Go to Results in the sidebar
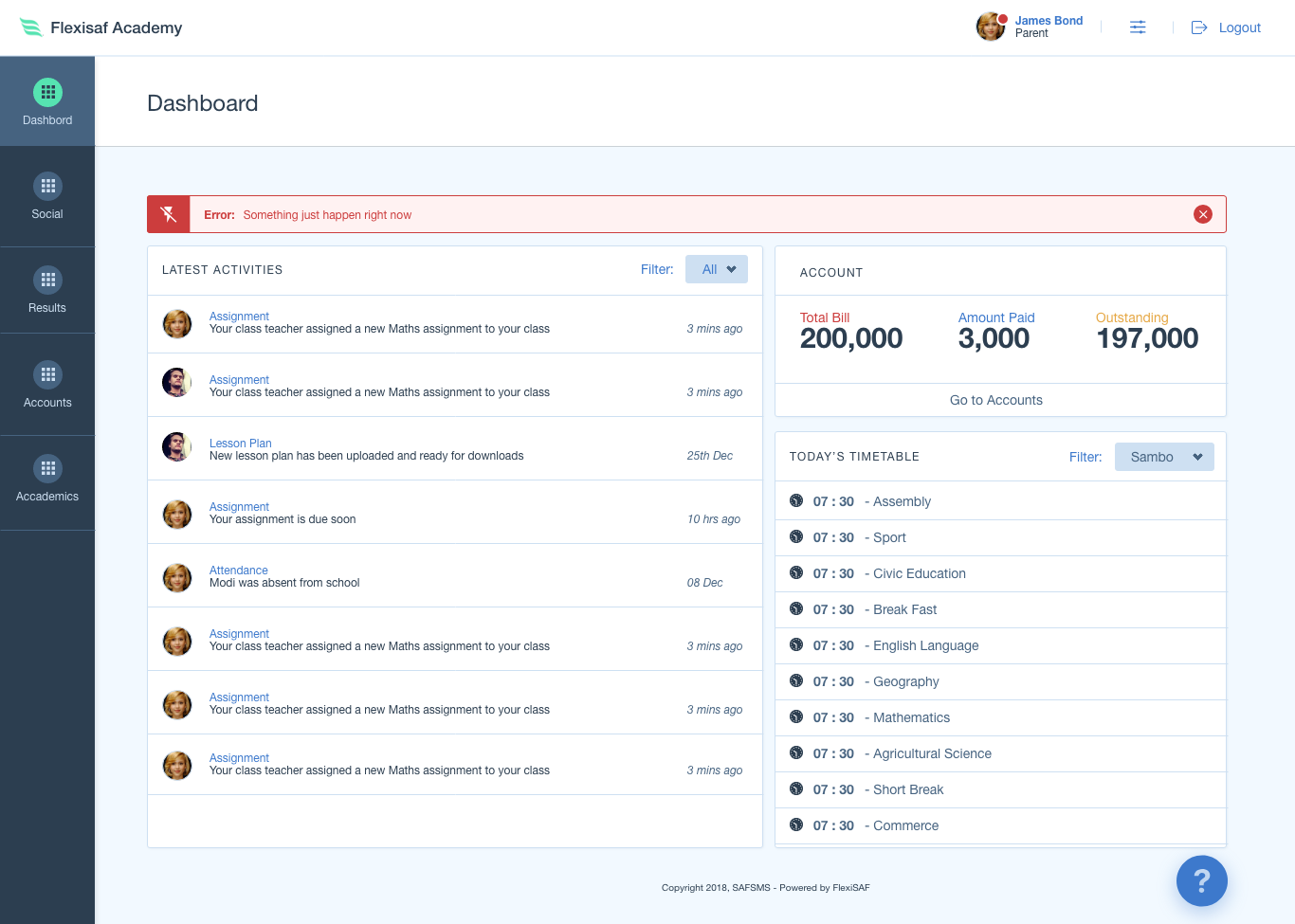The width and height of the screenshot is (1295, 924). 47,290
